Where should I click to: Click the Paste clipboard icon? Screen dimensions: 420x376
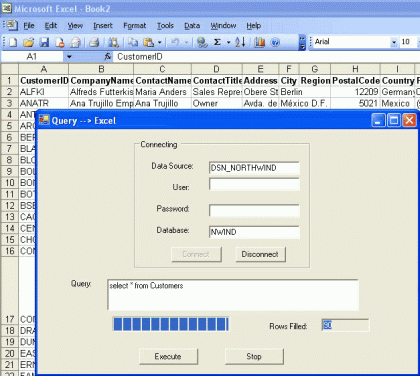click(149, 42)
